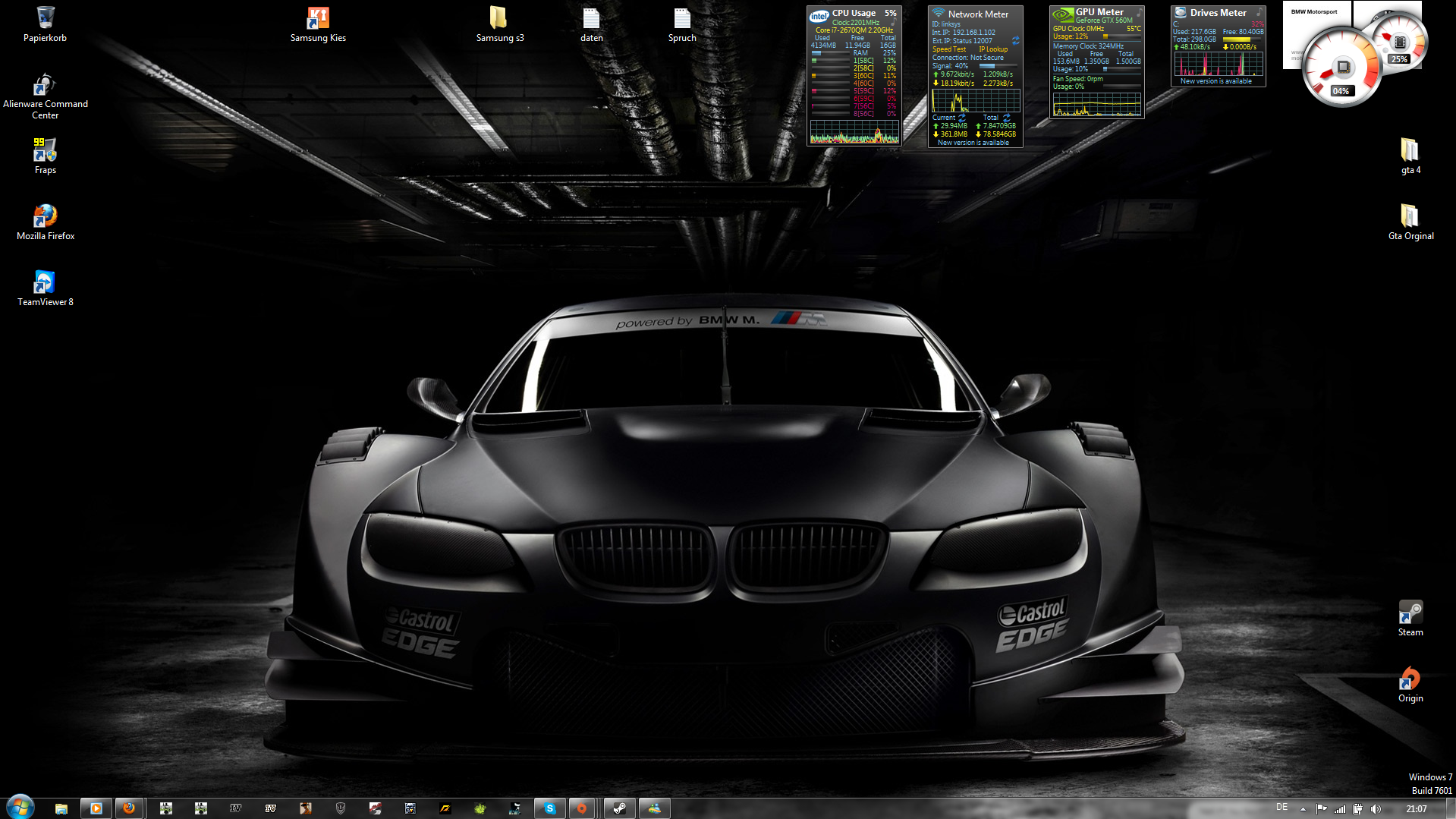Viewport: 1456px width, 819px height.
Task: Open the Windows Start menu orb
Action: pyautogui.click(x=20, y=807)
